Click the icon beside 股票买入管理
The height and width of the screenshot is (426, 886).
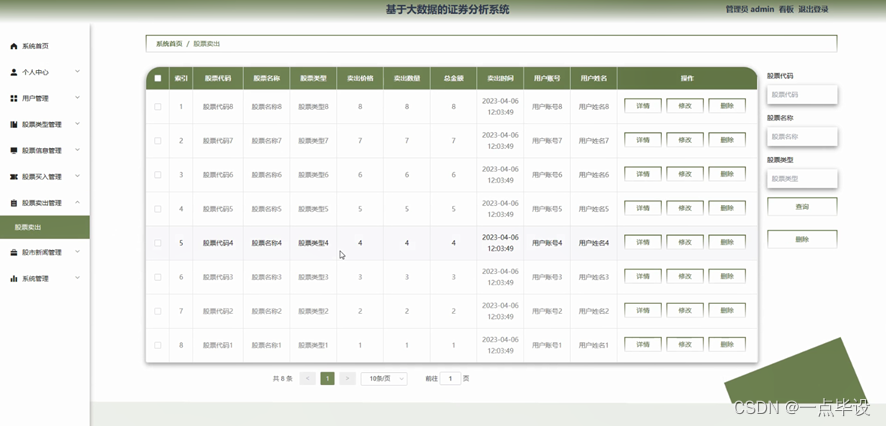(x=14, y=177)
